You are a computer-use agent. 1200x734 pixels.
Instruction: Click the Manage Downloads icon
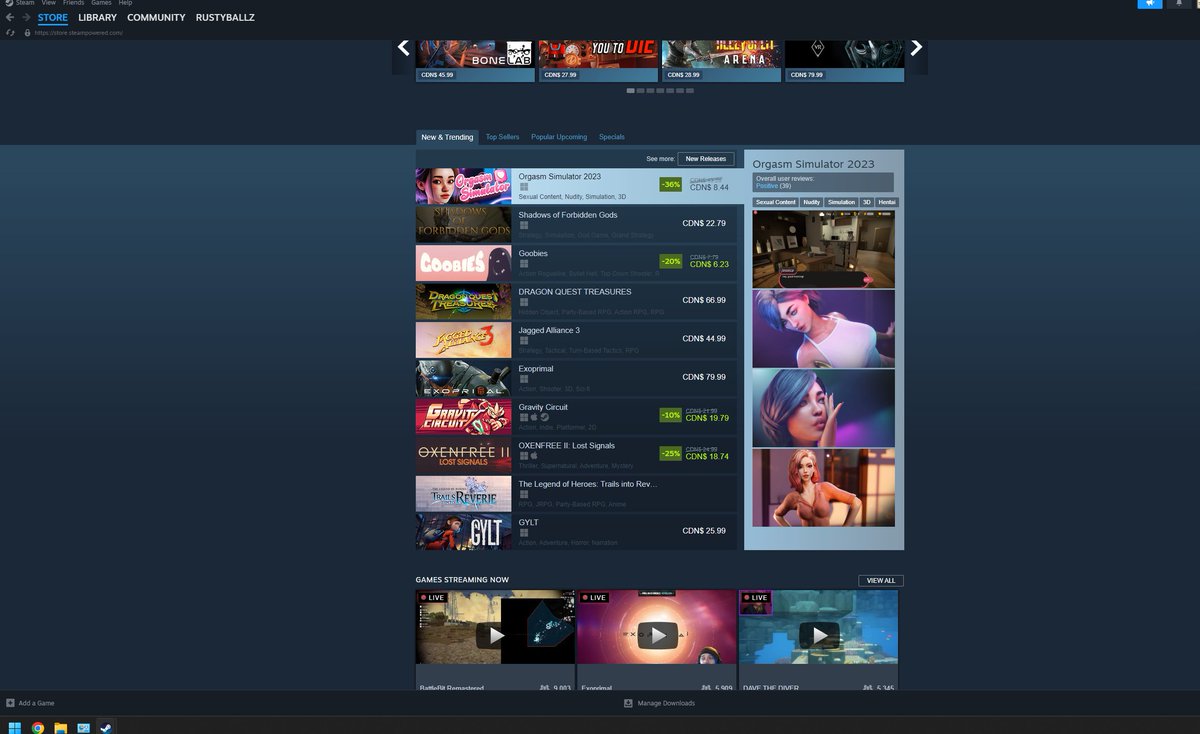click(628, 703)
